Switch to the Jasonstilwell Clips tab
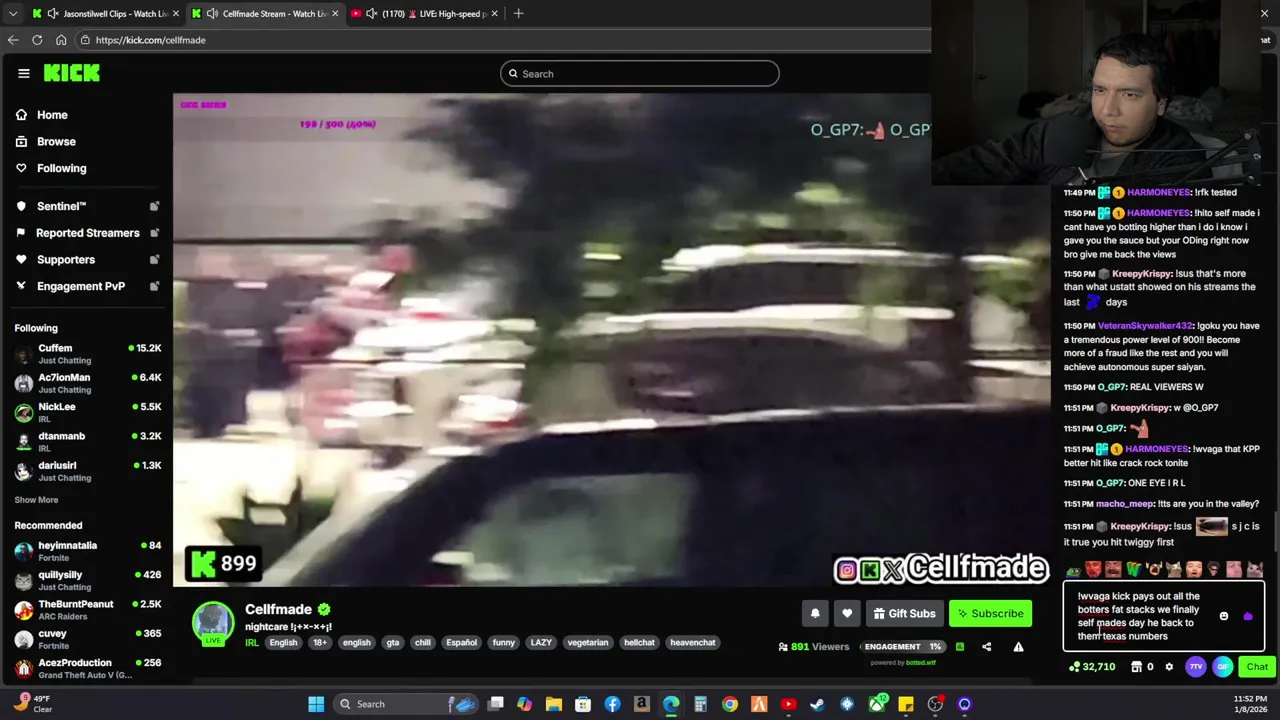This screenshot has width=1280, height=720. [x=107, y=14]
